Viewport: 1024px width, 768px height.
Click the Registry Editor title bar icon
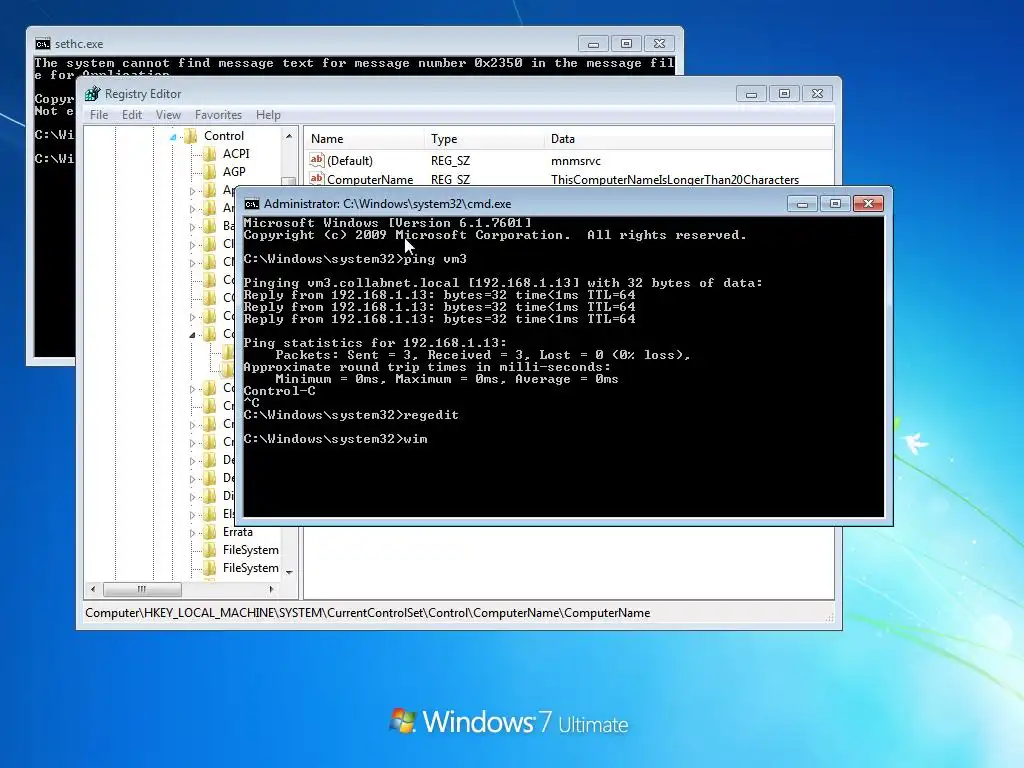92,93
